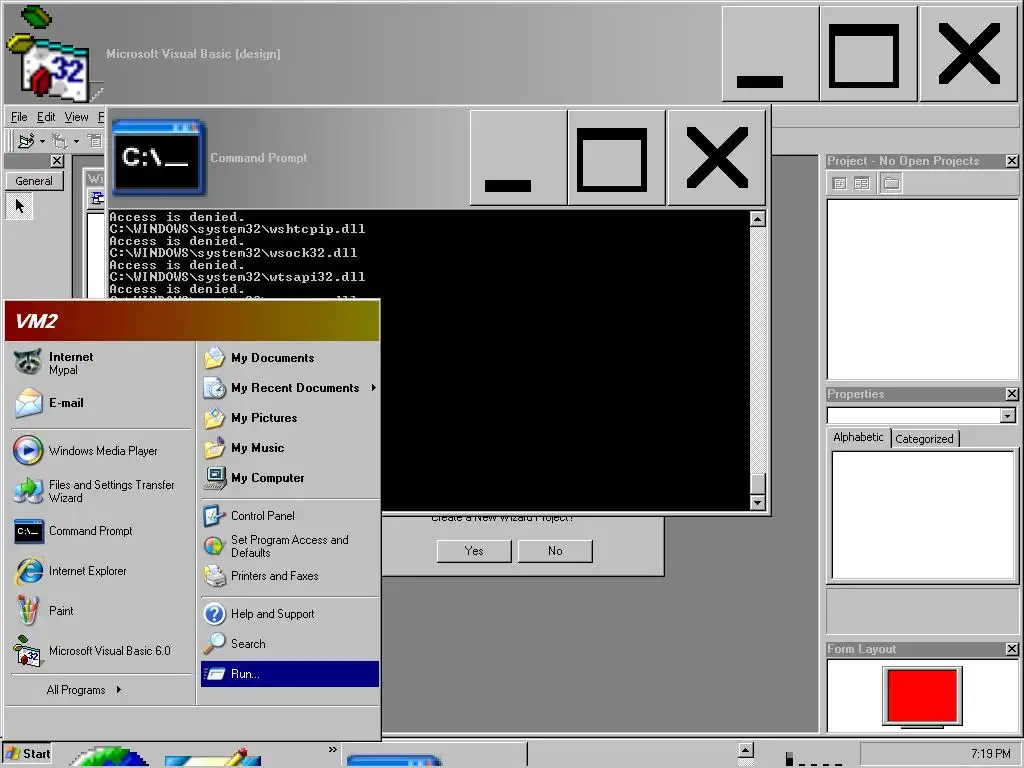Click the Command Prompt window title icon
Screen dimensions: 1024x768
coord(158,157)
